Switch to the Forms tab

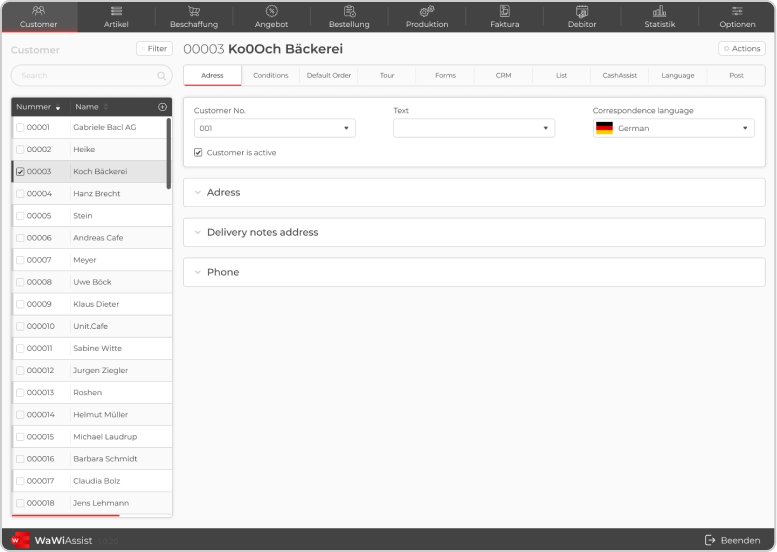tap(445, 75)
